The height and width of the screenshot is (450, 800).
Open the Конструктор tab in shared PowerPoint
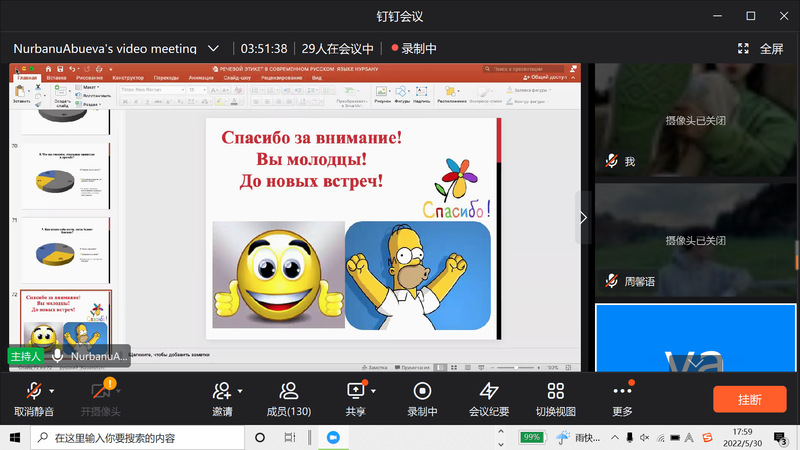point(128,78)
